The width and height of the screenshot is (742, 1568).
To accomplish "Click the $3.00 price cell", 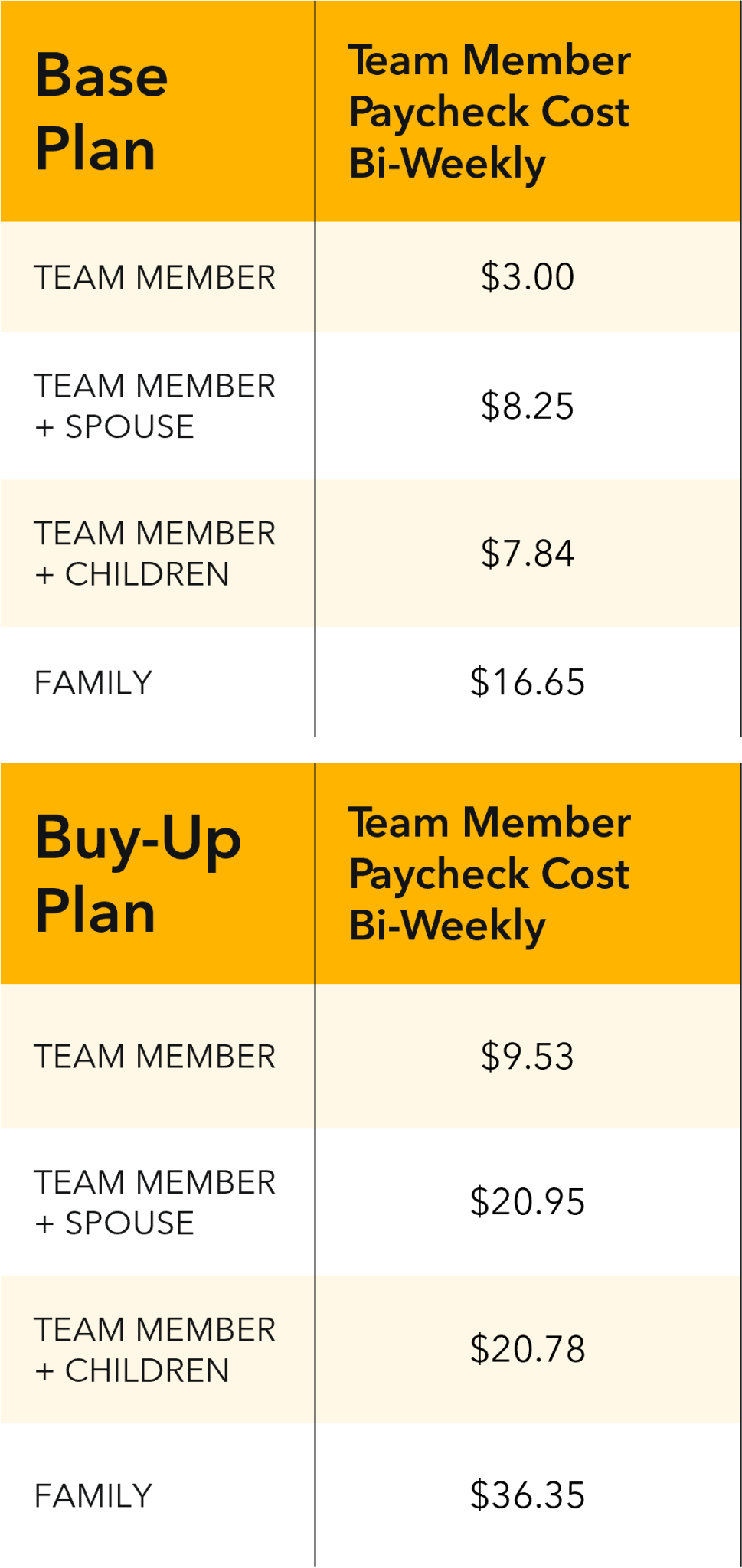I will tap(527, 277).
